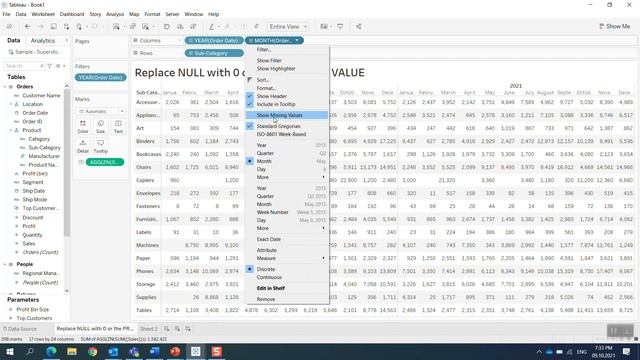Select the Continuous option

(287, 277)
